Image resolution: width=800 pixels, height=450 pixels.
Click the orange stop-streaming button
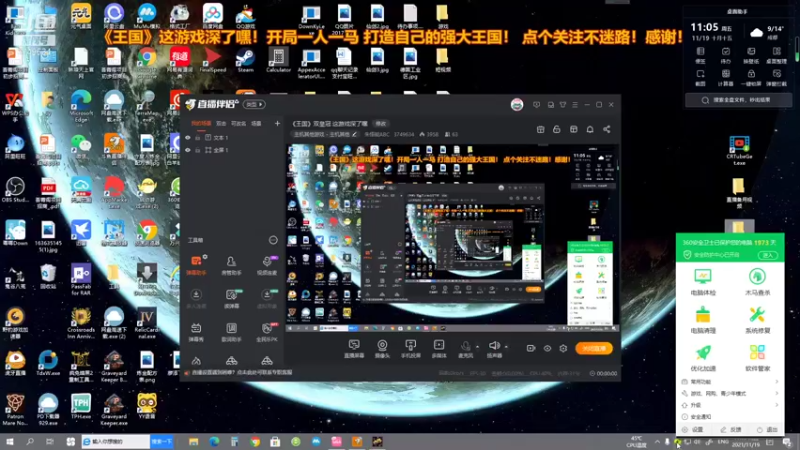[594, 348]
